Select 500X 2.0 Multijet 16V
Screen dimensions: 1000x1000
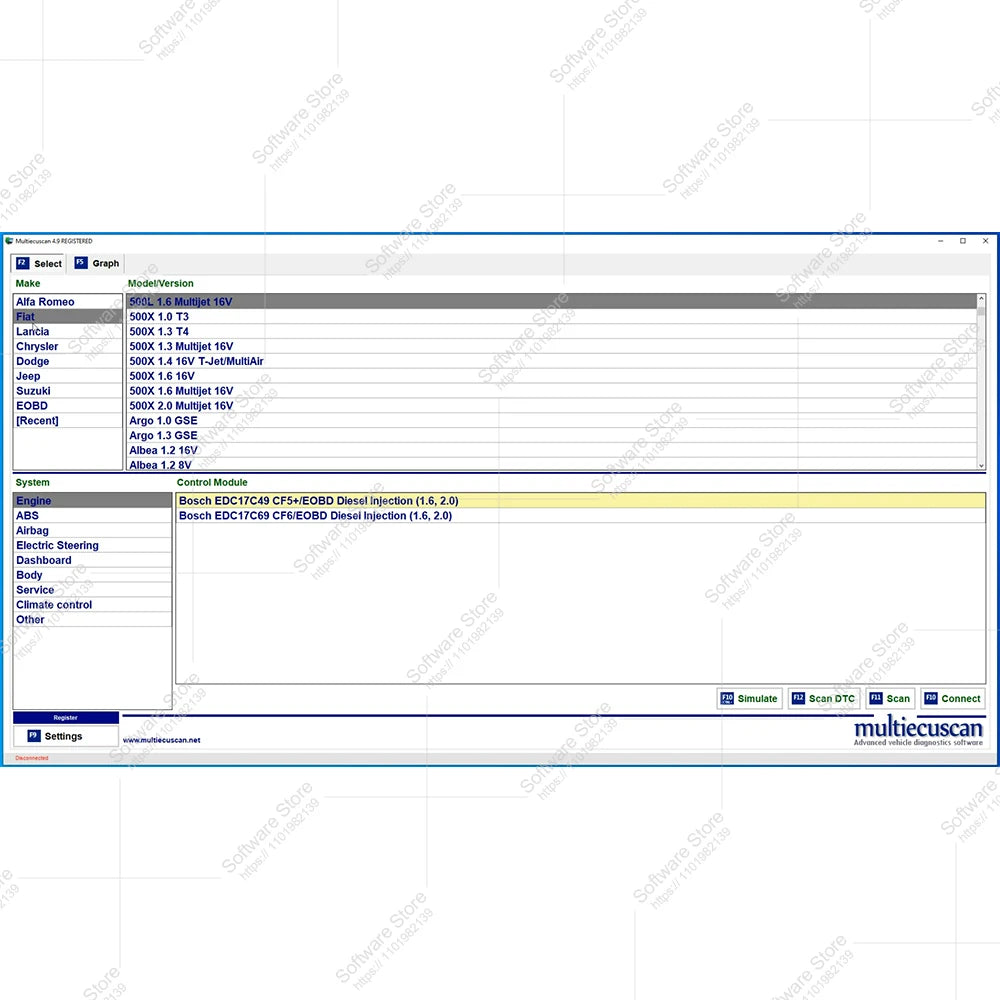552,406
